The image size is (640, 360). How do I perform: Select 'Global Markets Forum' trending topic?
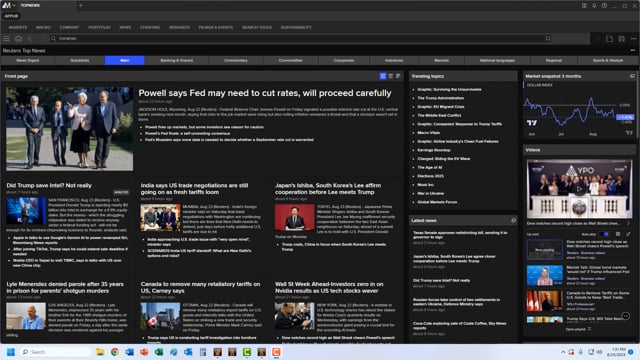coord(437,202)
